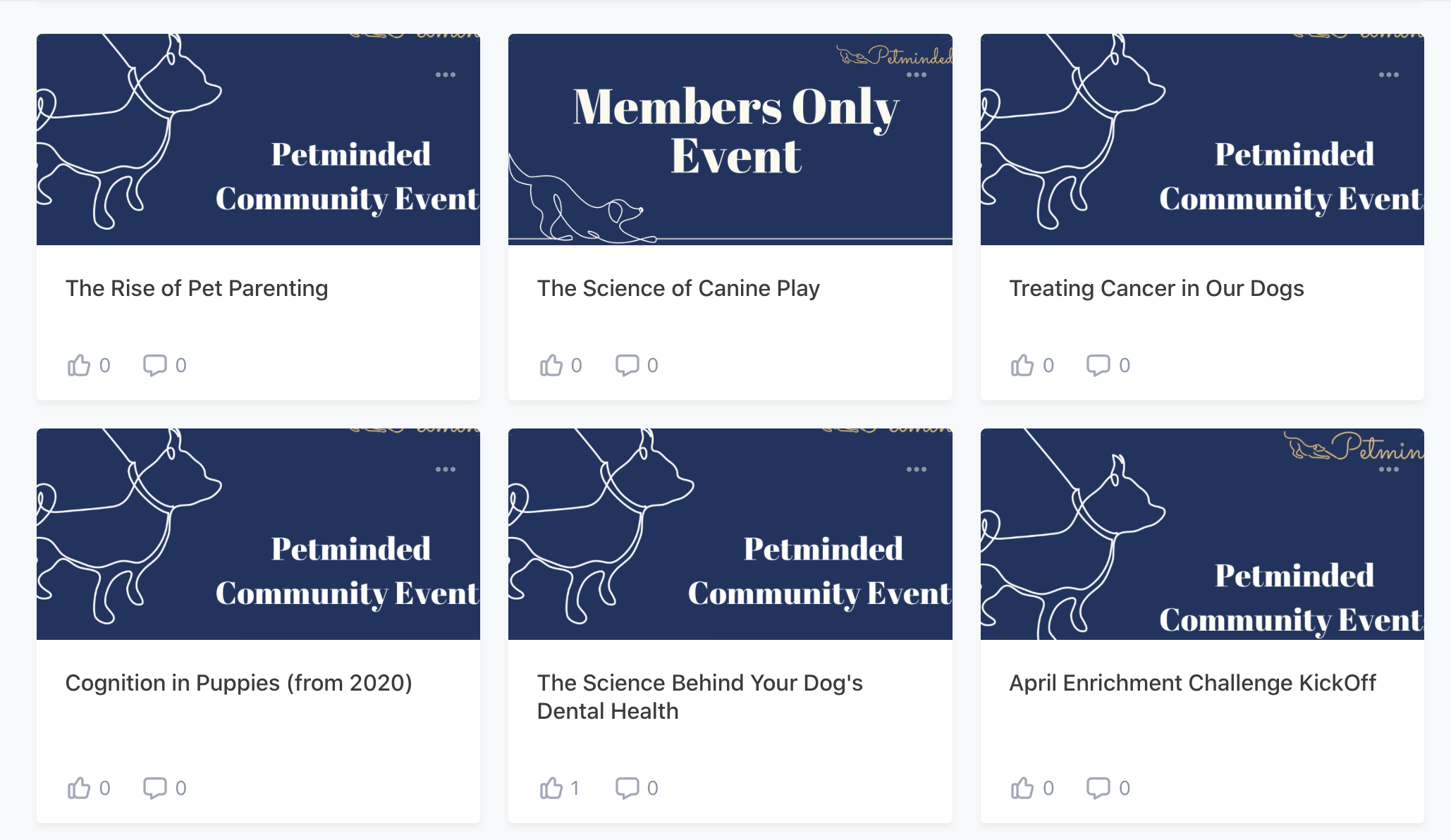Screen dimensions: 1451x840
Task: Open comments on April Enrichment Challenge KickOff
Action: [1098, 788]
